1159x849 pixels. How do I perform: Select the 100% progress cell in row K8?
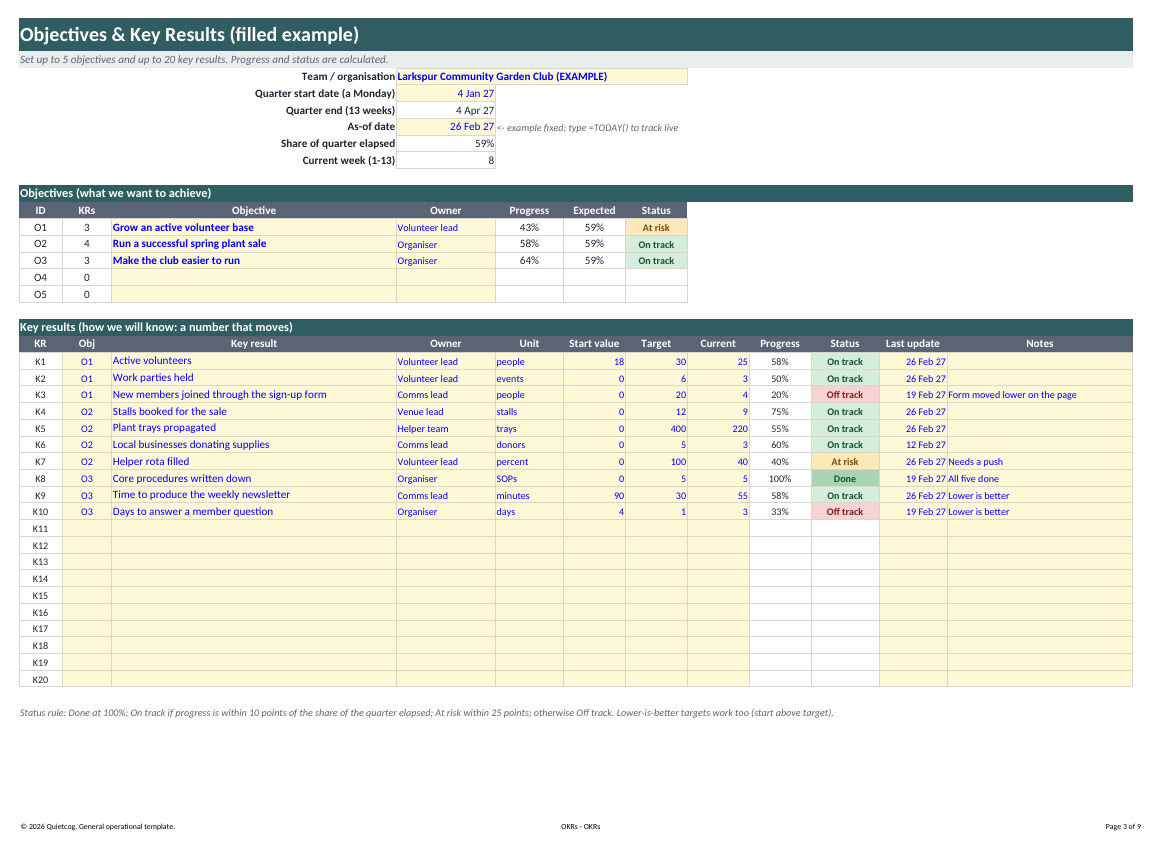click(780, 479)
